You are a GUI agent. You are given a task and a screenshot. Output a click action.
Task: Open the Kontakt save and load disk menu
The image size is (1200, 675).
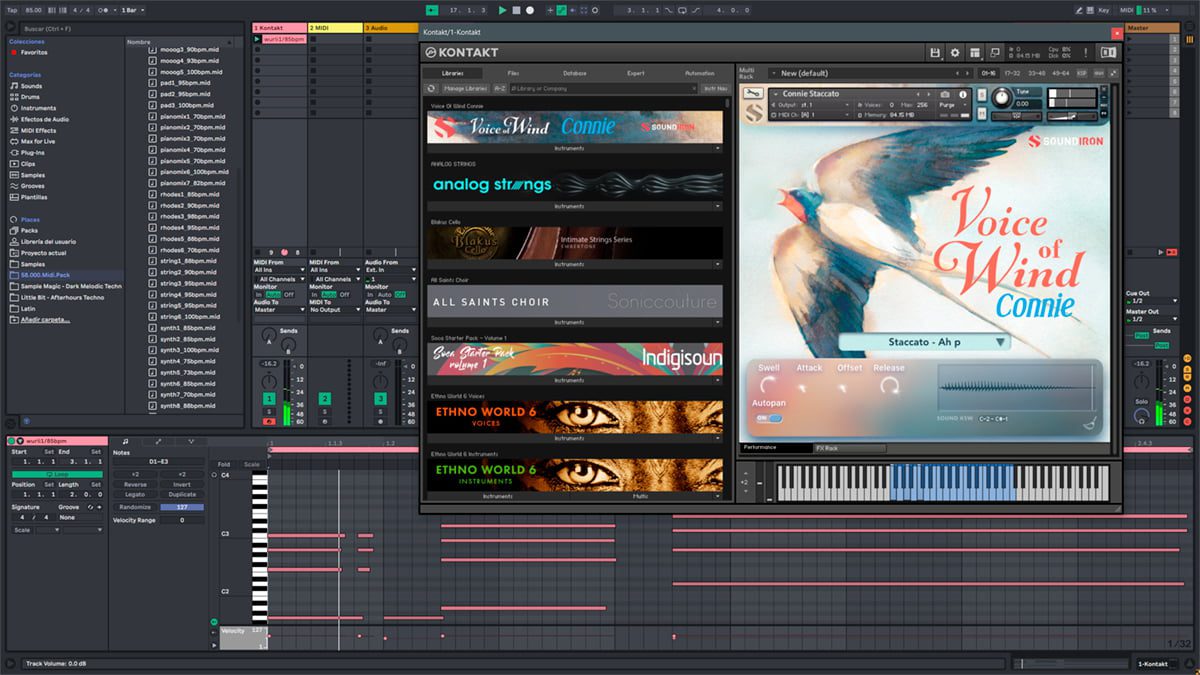[x=935, y=52]
